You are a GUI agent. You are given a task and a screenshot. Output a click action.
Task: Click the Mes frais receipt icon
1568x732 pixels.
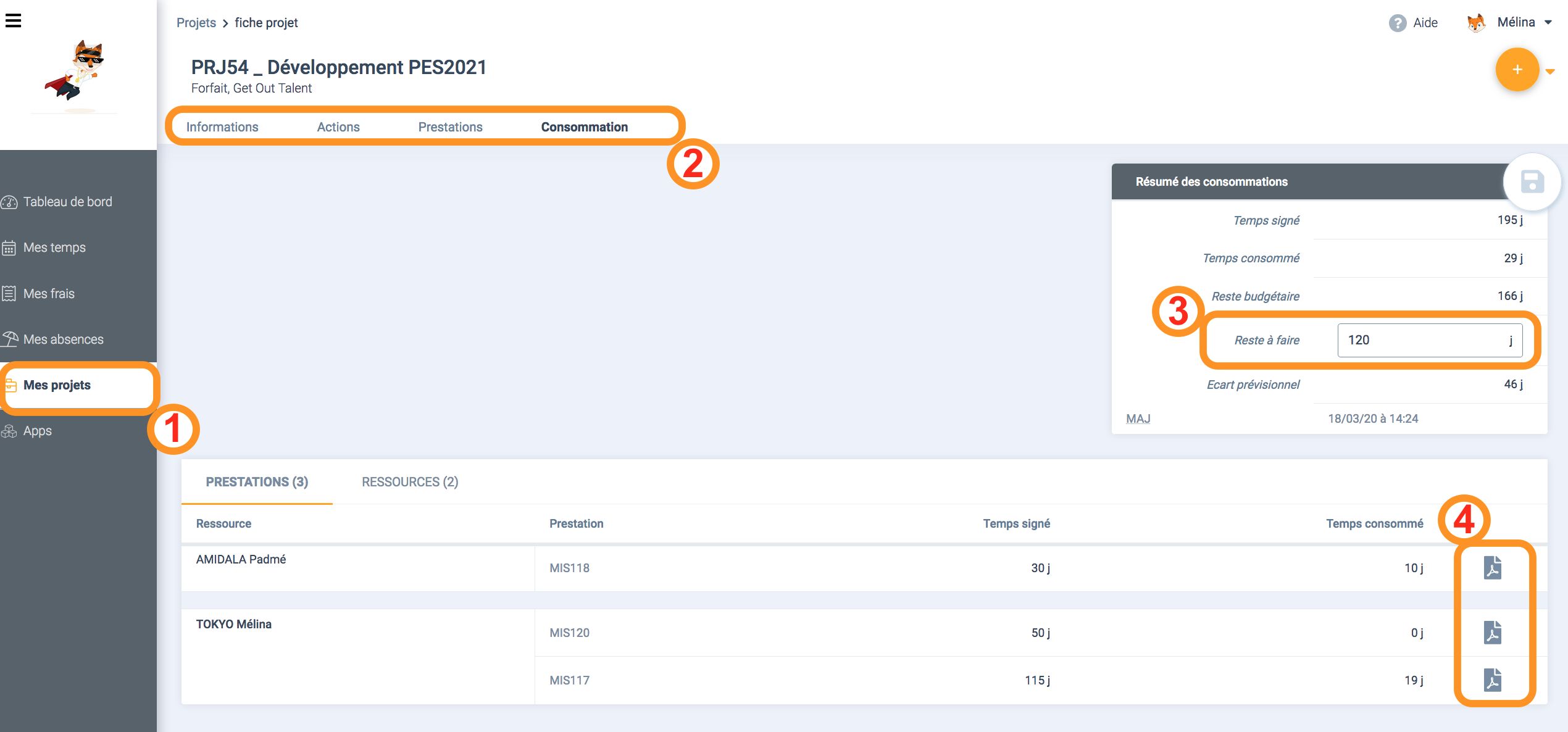pos(9,294)
